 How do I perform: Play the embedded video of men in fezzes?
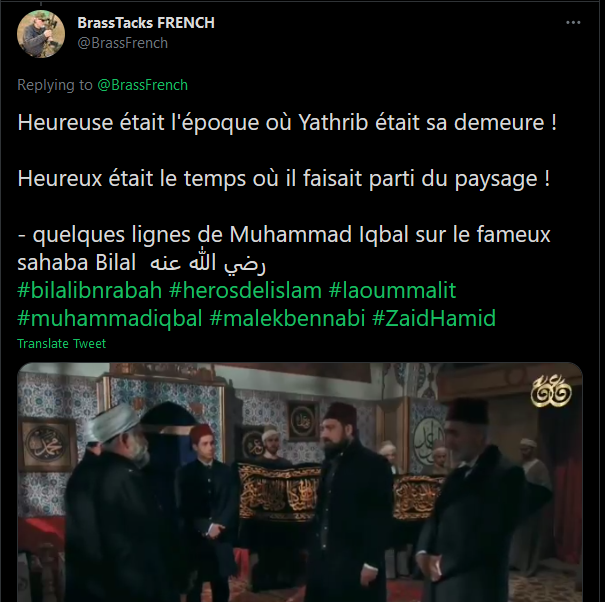tap(300, 482)
